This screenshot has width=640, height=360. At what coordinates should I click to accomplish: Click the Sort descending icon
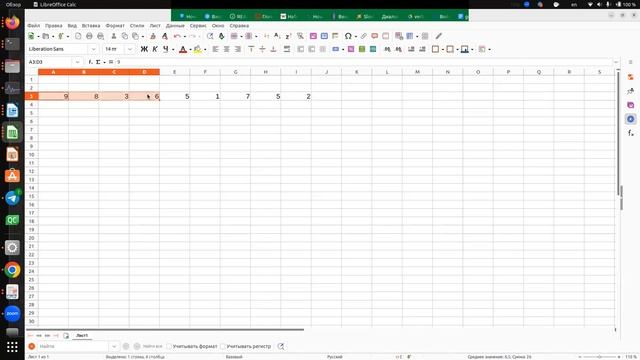click(x=288, y=36)
